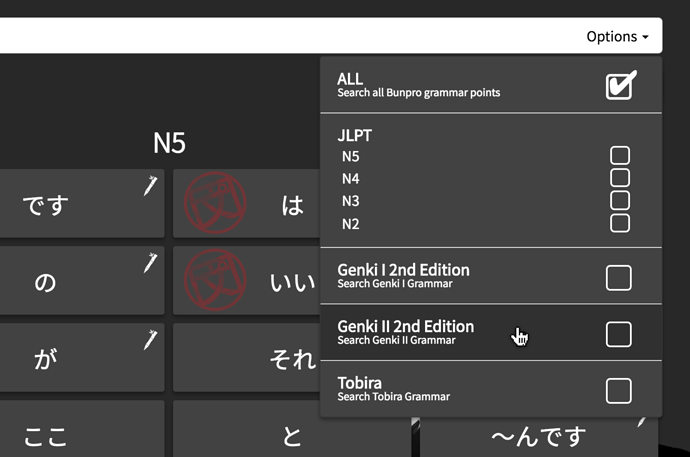Enable Genki I 2nd Edition checkbox
Viewport: 690px width, 457px height.
pos(619,278)
